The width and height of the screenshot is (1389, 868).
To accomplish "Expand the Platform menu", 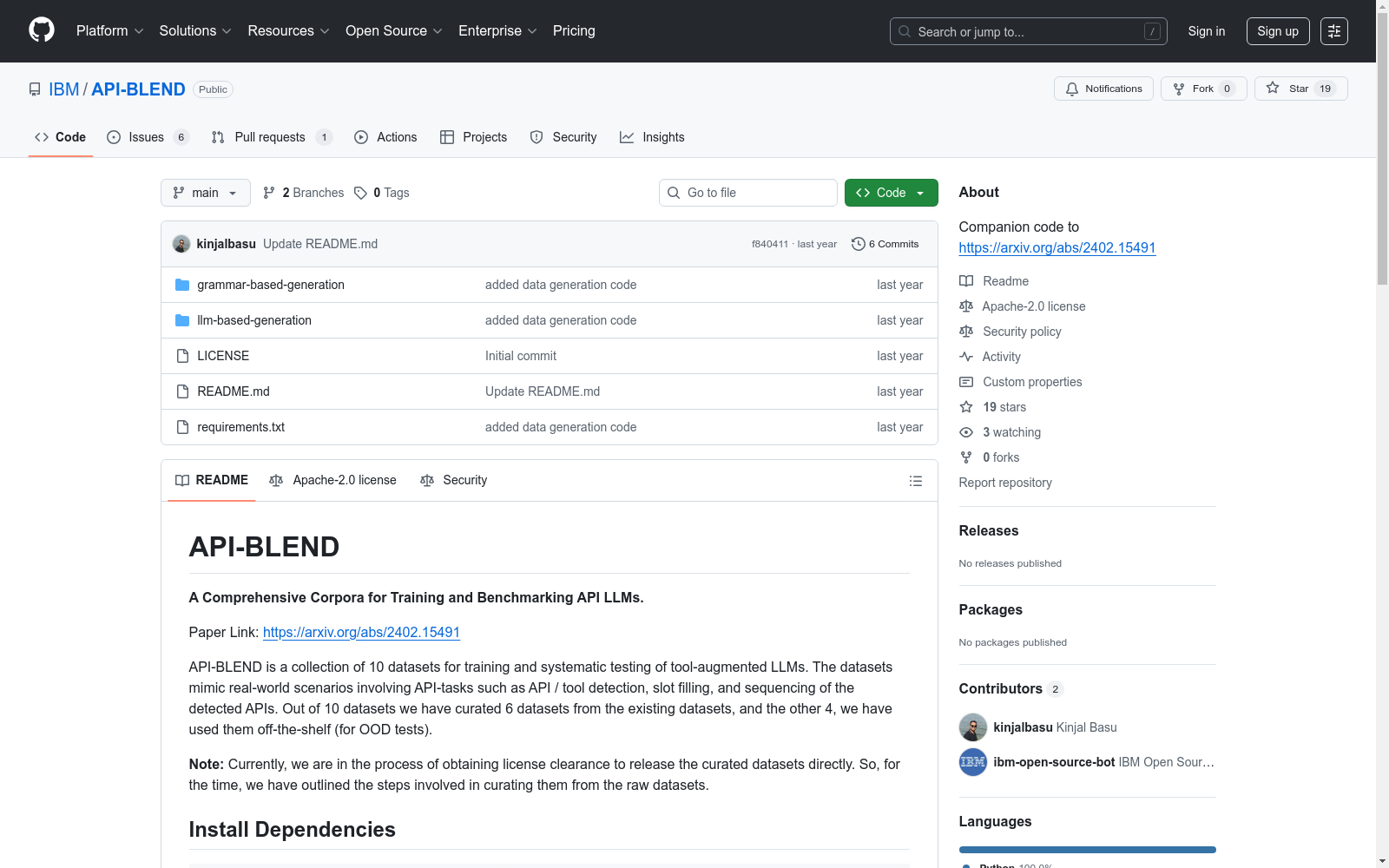I will click(x=110, y=31).
